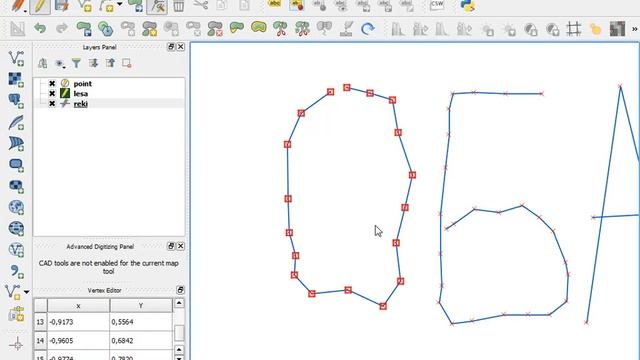Add Raster Layer from side toolbar
640x360 pixels.
point(16,80)
